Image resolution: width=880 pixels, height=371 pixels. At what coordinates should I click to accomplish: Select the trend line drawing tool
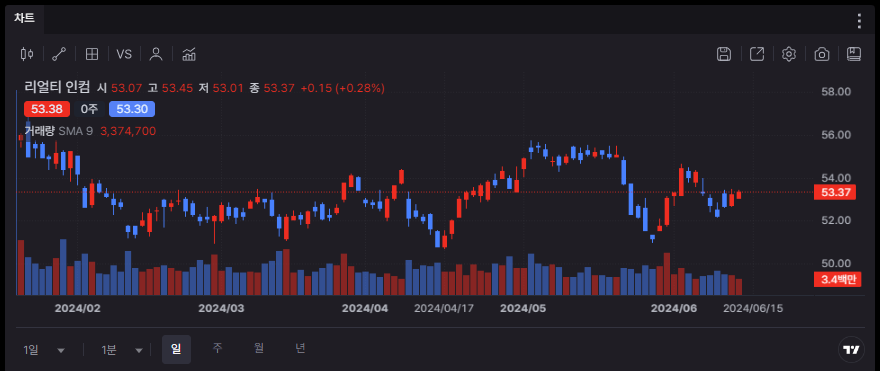pos(59,54)
